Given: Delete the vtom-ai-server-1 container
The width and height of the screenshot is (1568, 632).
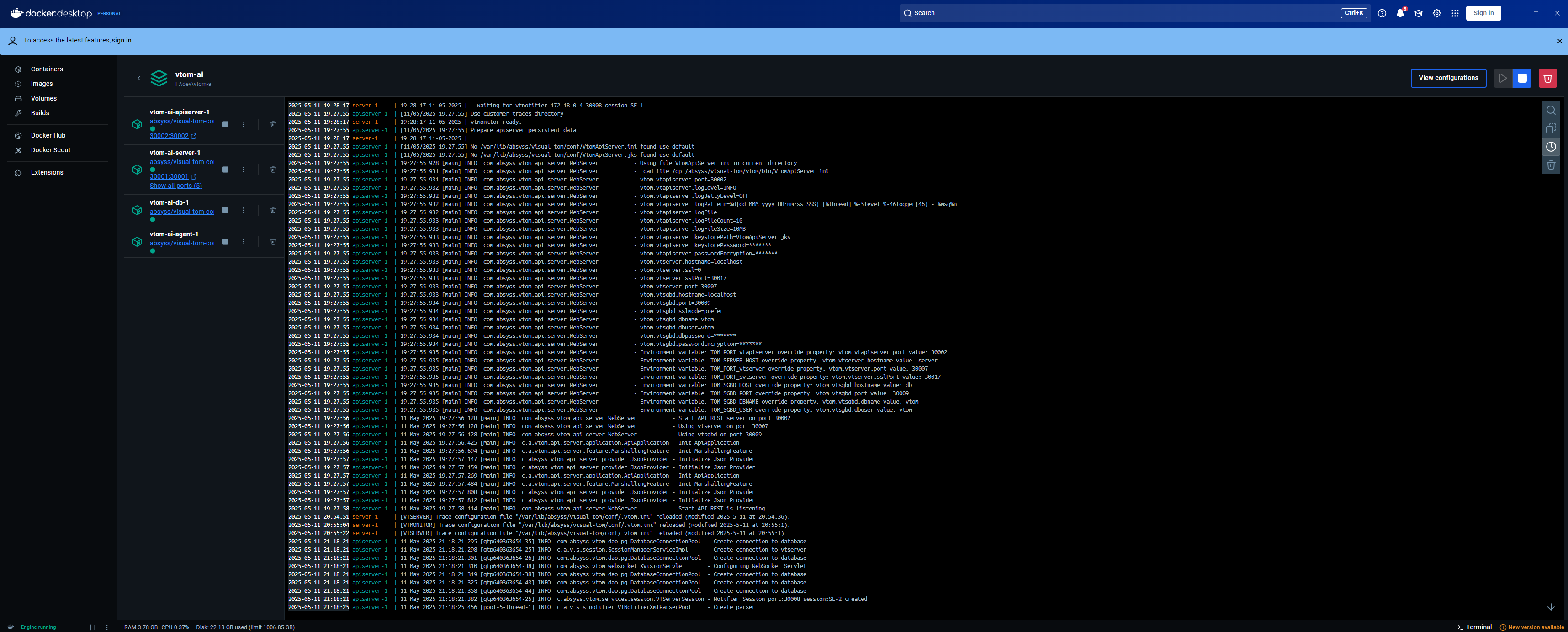Looking at the screenshot, I should tap(273, 170).
